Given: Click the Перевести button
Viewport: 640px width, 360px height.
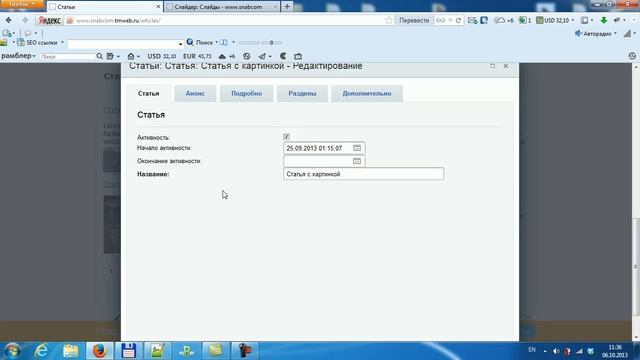Looking at the screenshot, I should point(414,20).
